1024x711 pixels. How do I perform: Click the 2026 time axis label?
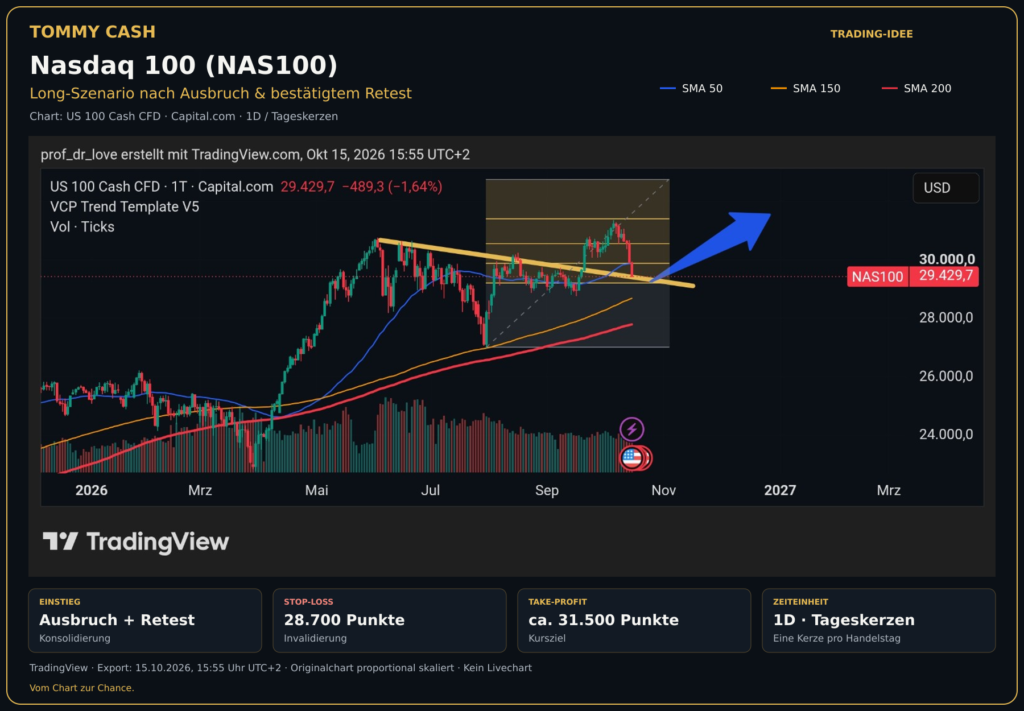[x=91, y=490]
